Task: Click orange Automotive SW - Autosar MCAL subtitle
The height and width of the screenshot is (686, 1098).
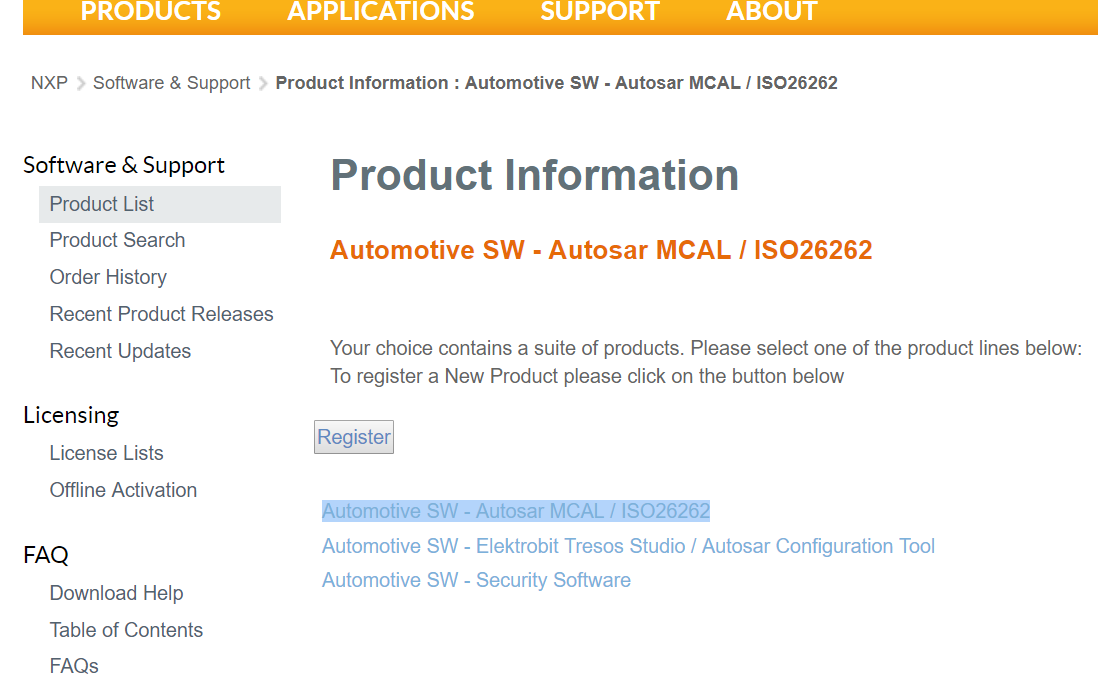Action: click(x=601, y=250)
